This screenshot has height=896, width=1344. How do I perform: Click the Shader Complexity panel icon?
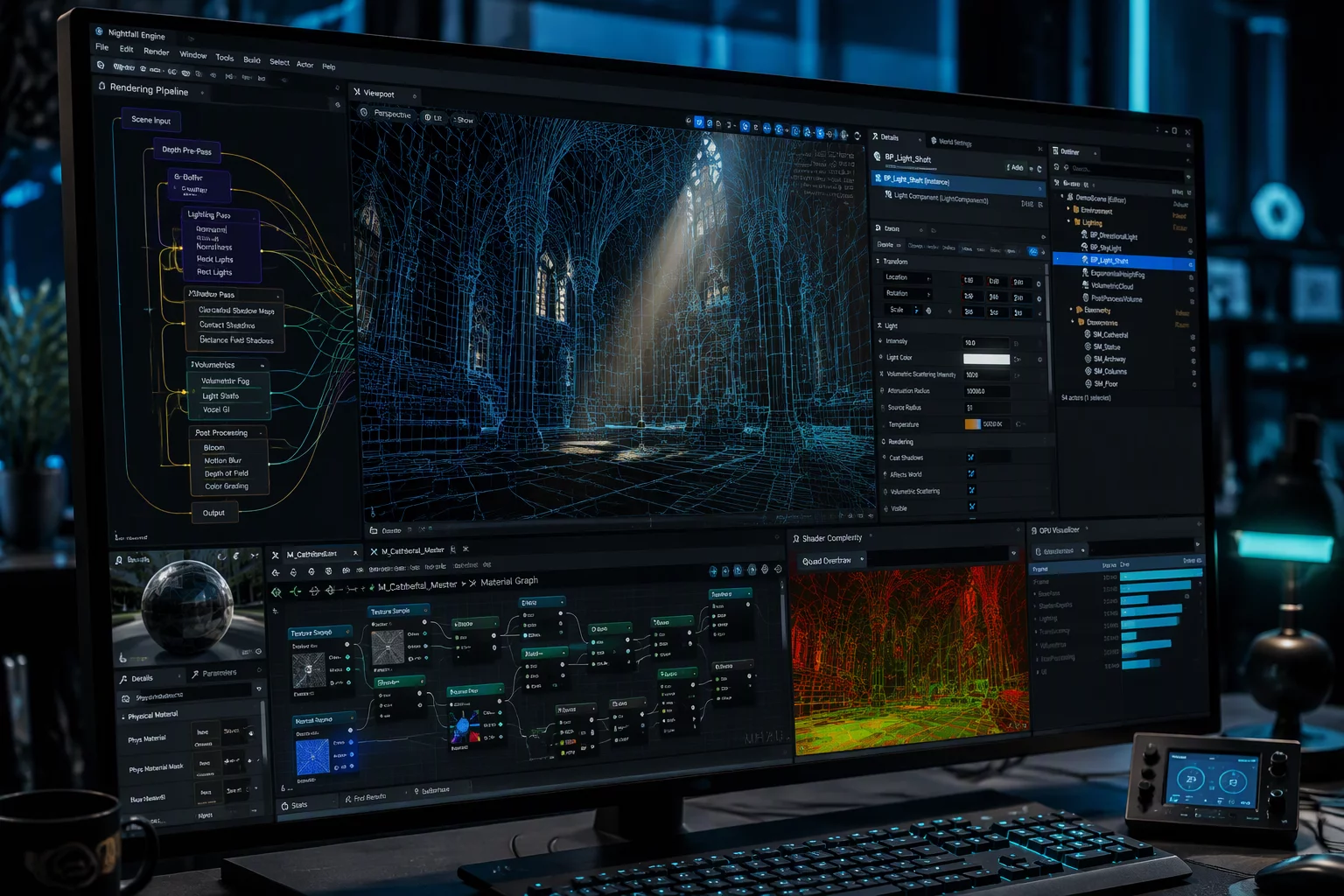pyautogui.click(x=795, y=538)
